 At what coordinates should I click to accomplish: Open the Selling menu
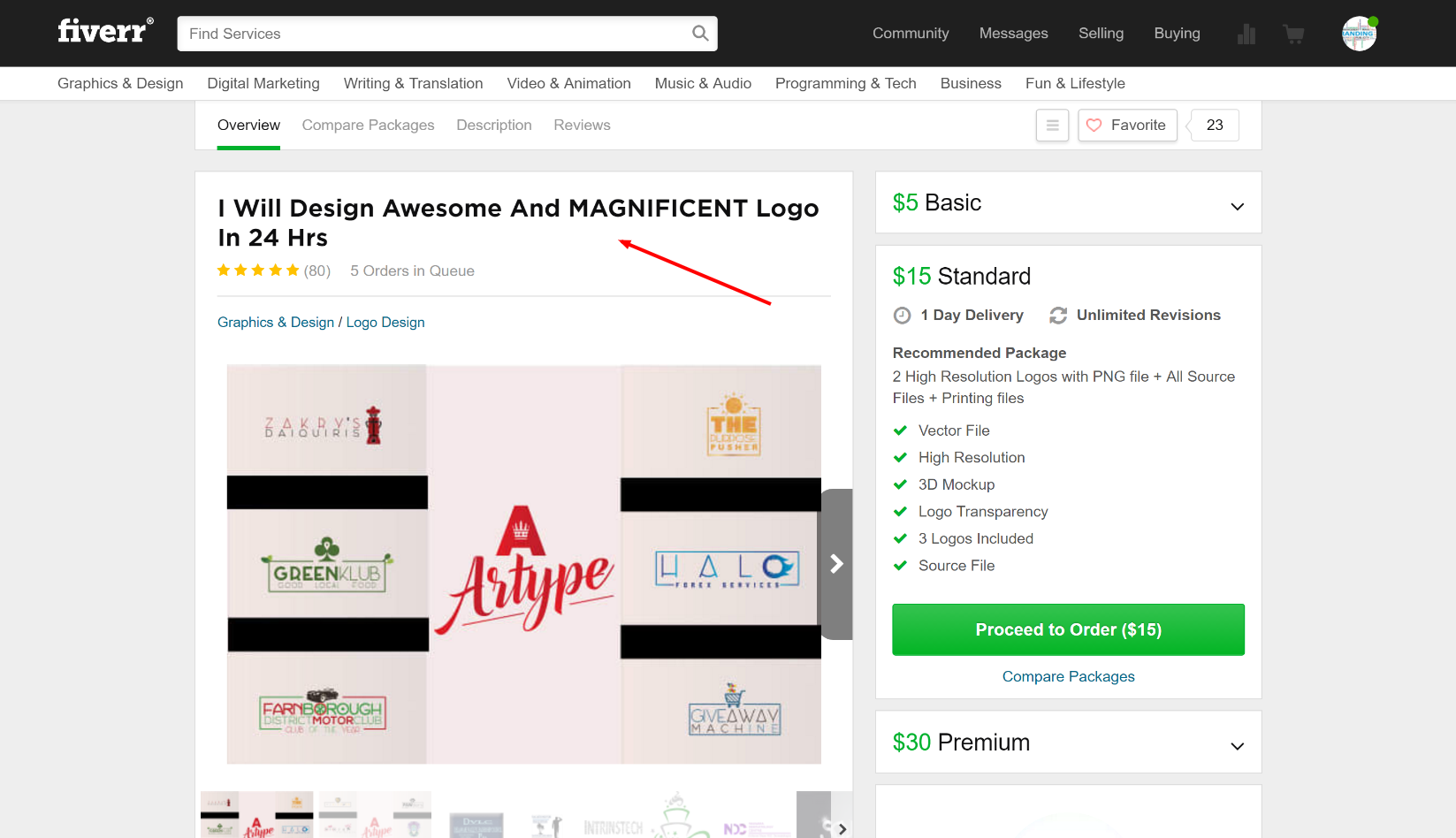(1101, 34)
